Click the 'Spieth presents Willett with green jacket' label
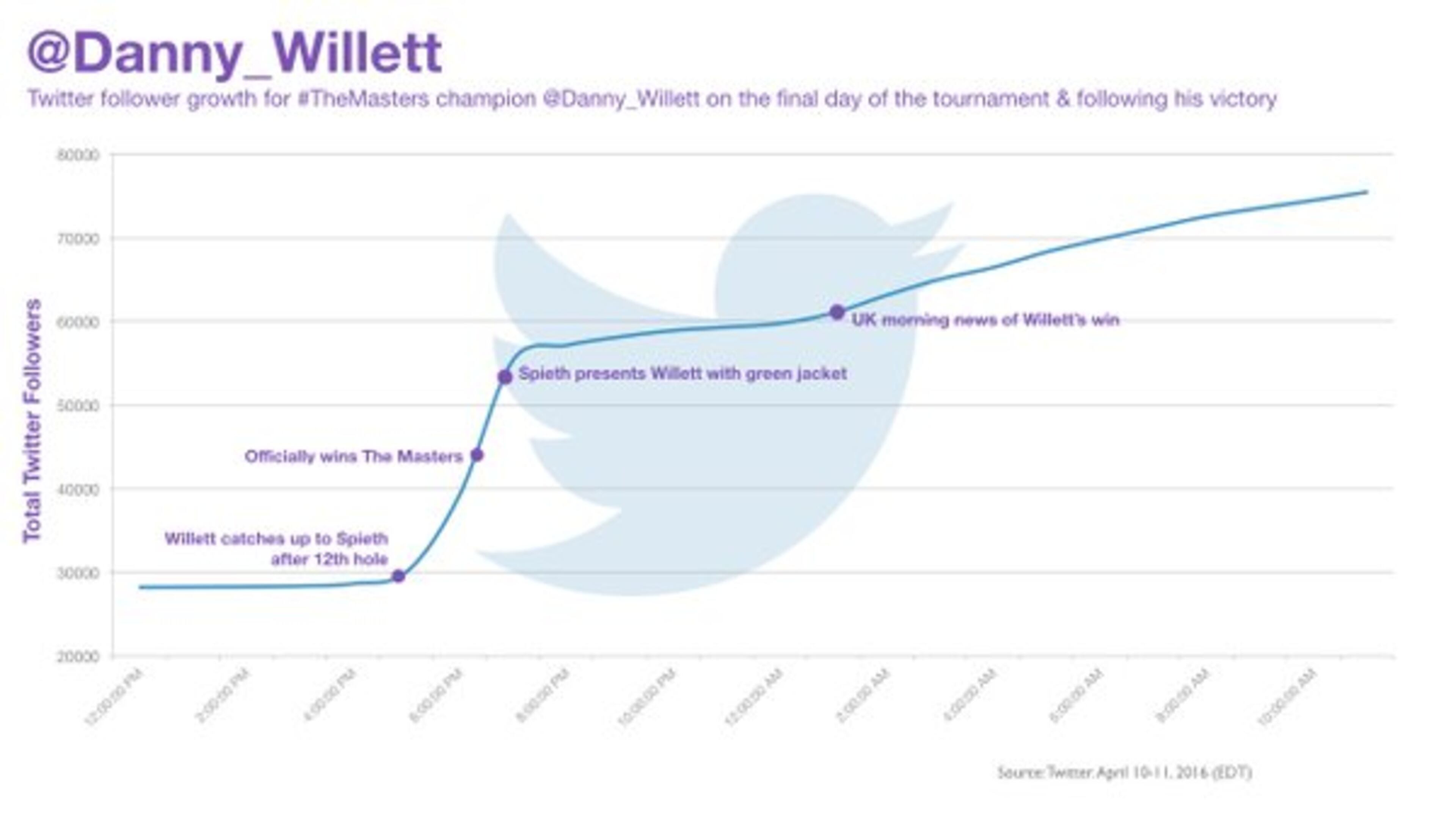Screen dimensions: 1456x820 point(682,373)
